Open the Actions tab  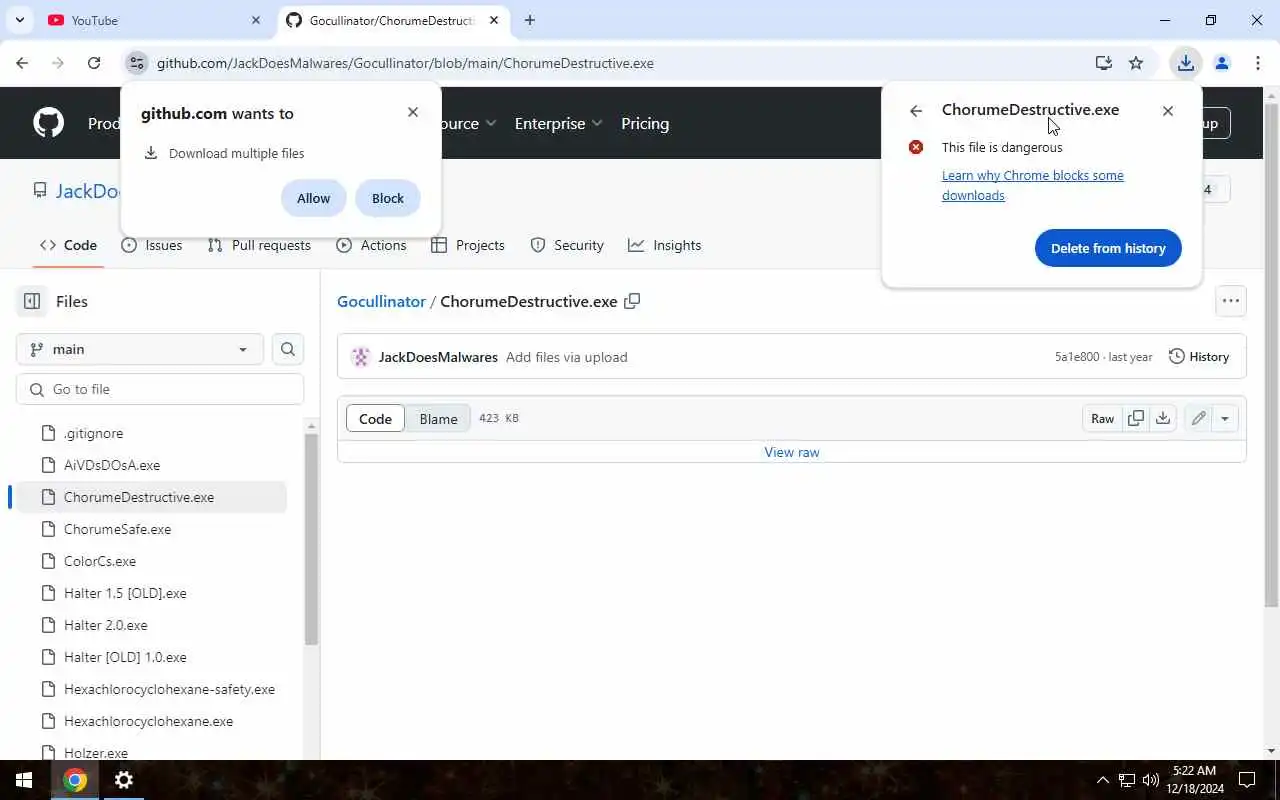[x=372, y=245]
